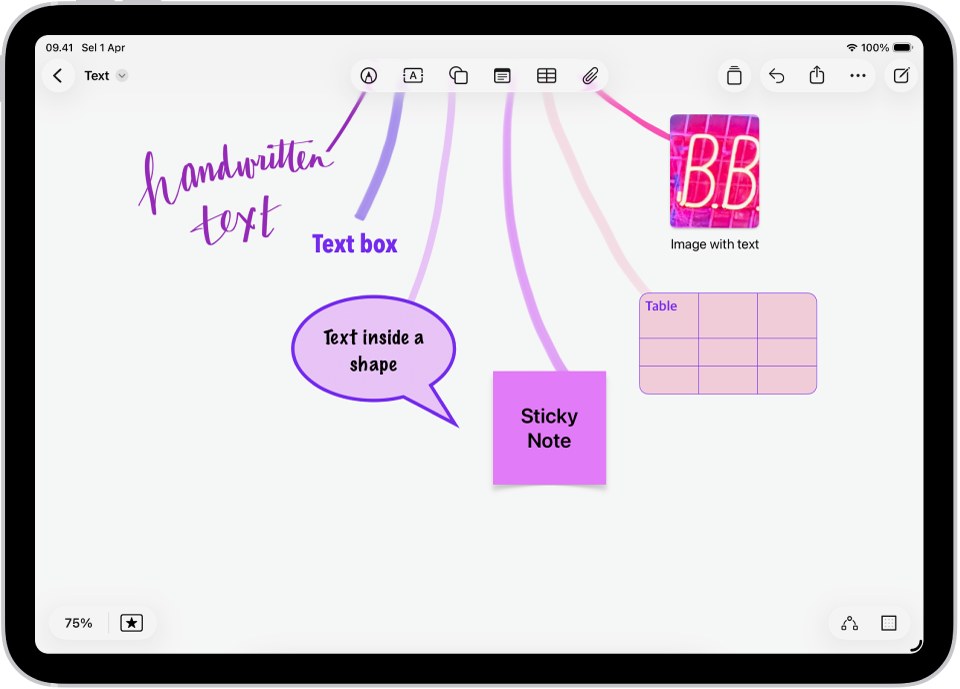Open the board title dropdown
This screenshot has height=689, width=960.
(x=121, y=75)
